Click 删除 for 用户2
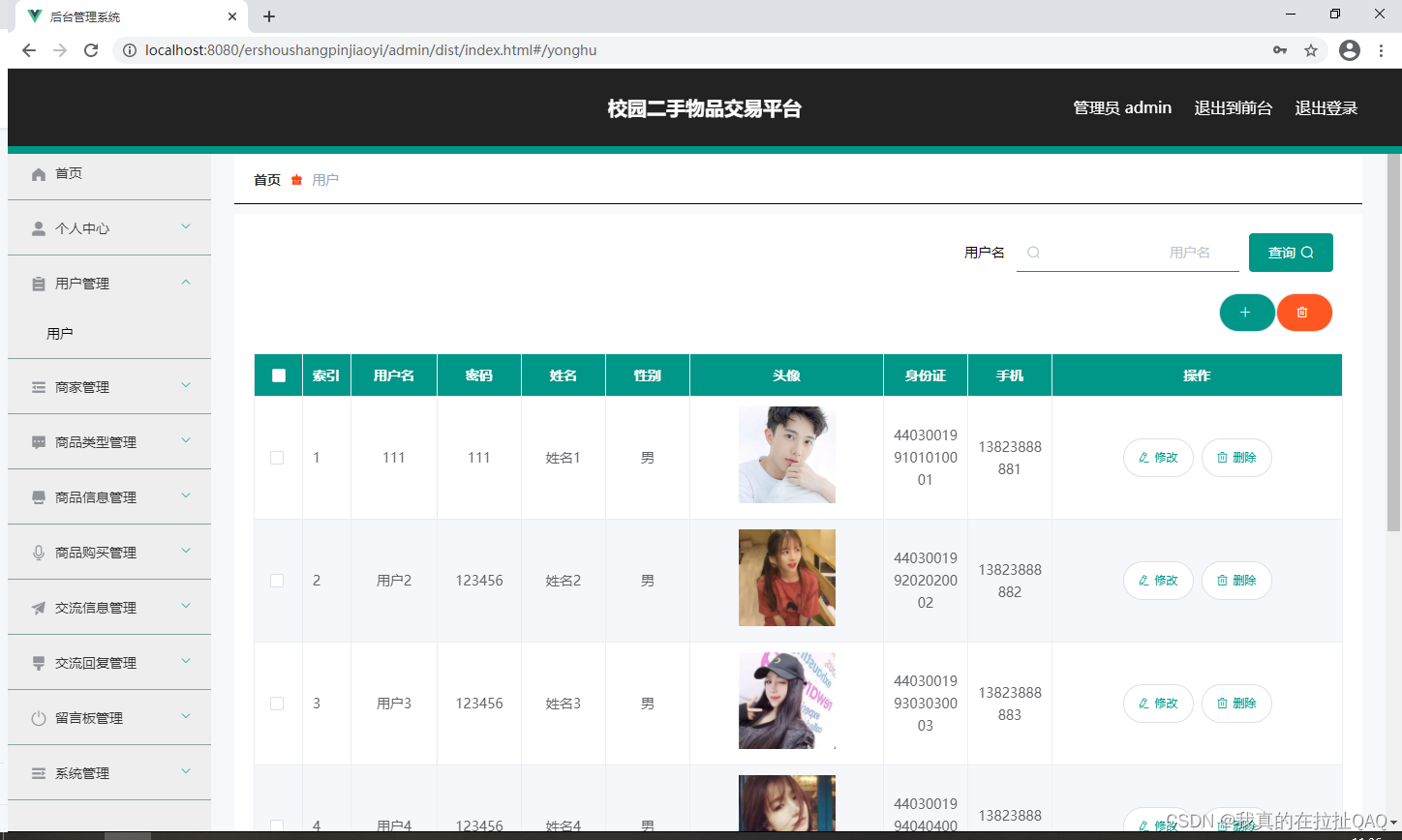Image resolution: width=1402 pixels, height=840 pixels. click(x=1236, y=581)
